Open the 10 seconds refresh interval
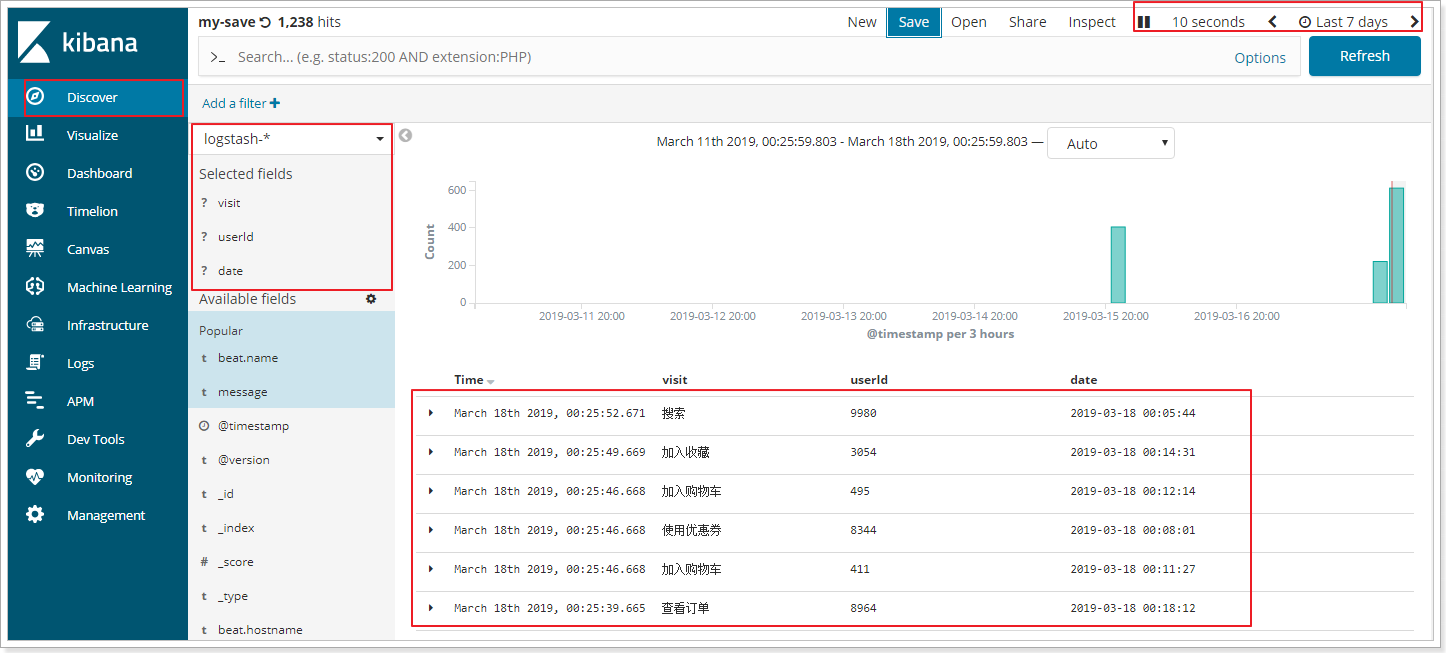Image resolution: width=1446 pixels, height=653 pixels. pyautogui.click(x=1208, y=22)
